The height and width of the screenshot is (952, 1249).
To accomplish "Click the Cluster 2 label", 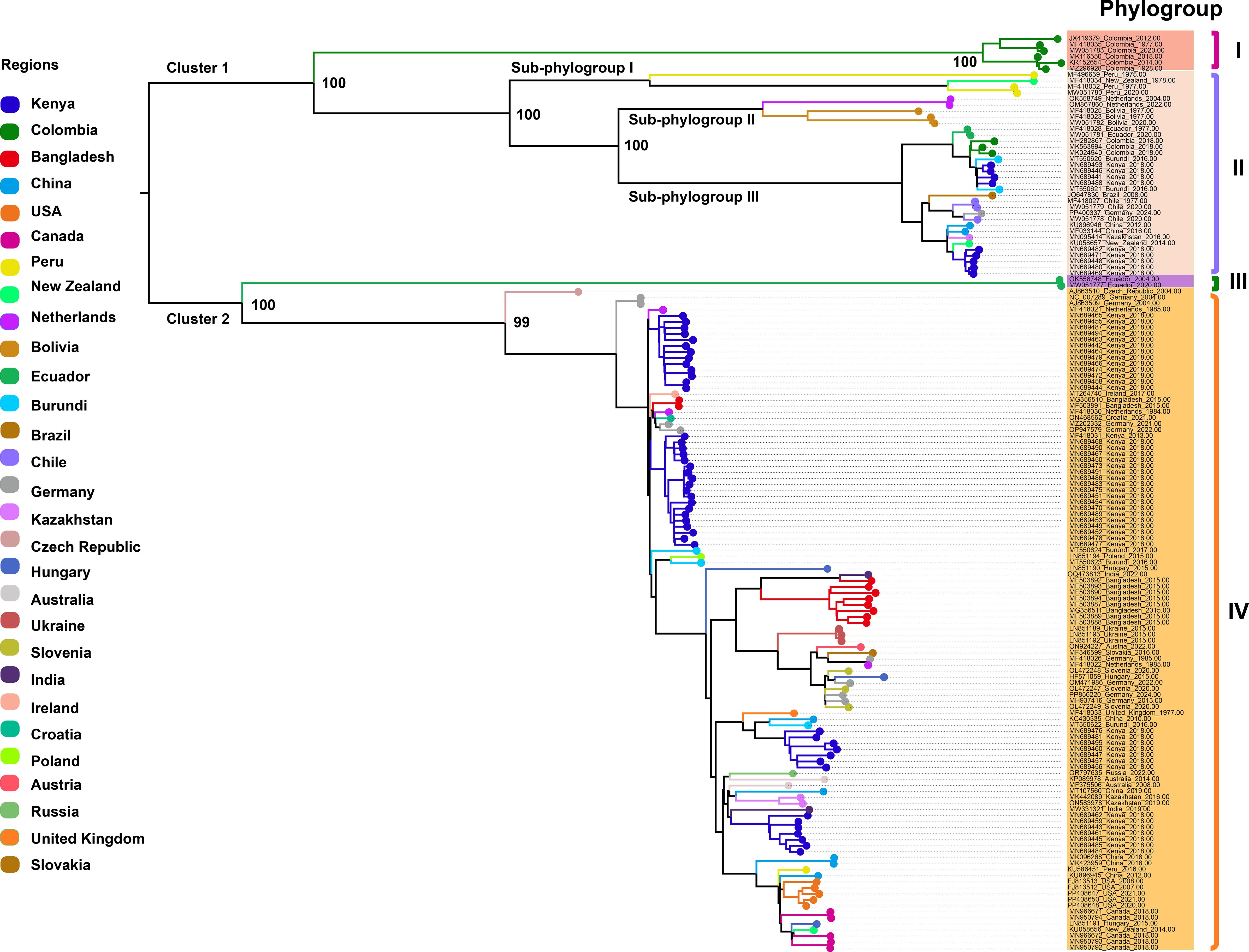I will pos(198,319).
